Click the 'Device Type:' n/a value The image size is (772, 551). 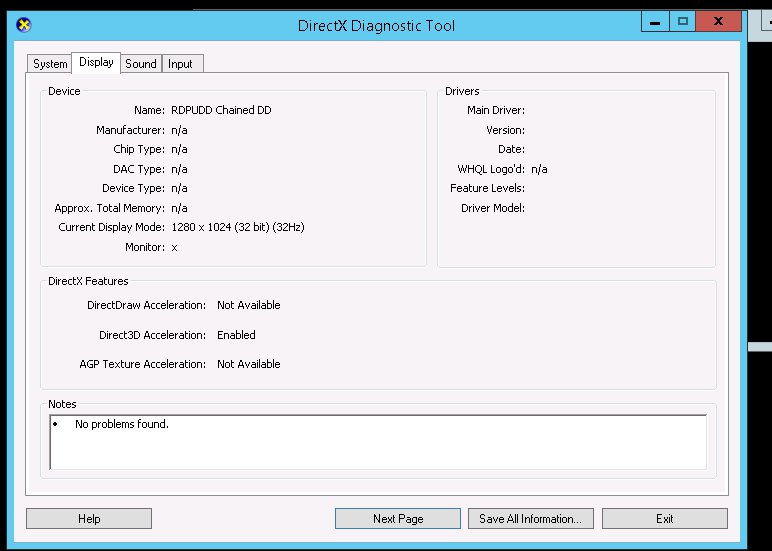click(179, 188)
